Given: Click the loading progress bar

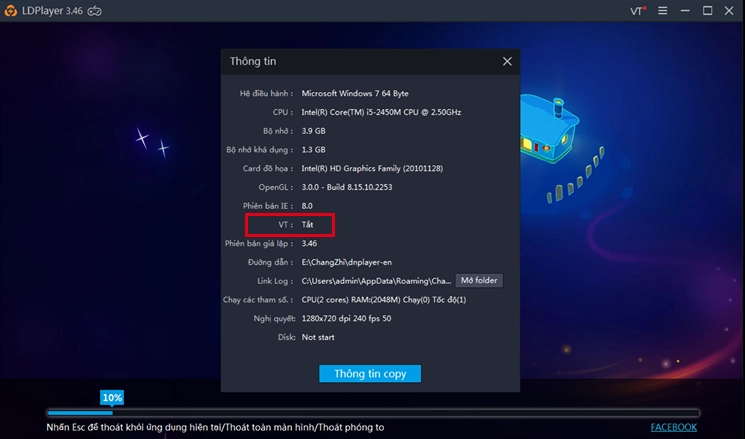Looking at the screenshot, I should (x=372, y=412).
